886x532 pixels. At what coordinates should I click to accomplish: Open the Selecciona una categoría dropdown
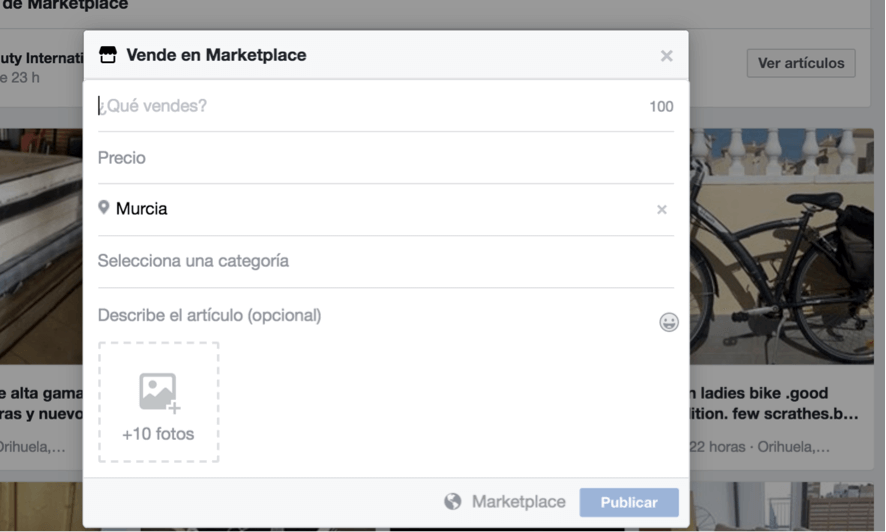[386, 261]
